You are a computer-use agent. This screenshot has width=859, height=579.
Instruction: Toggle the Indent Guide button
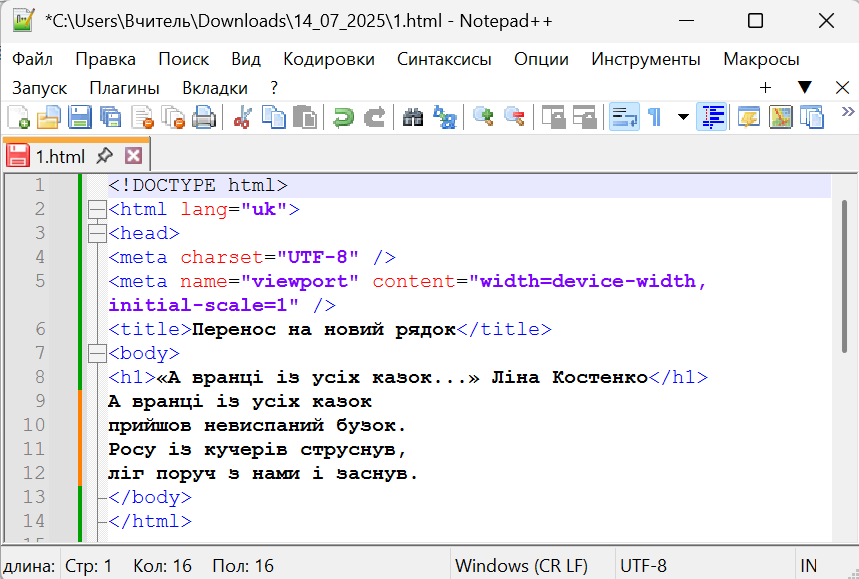(x=711, y=117)
